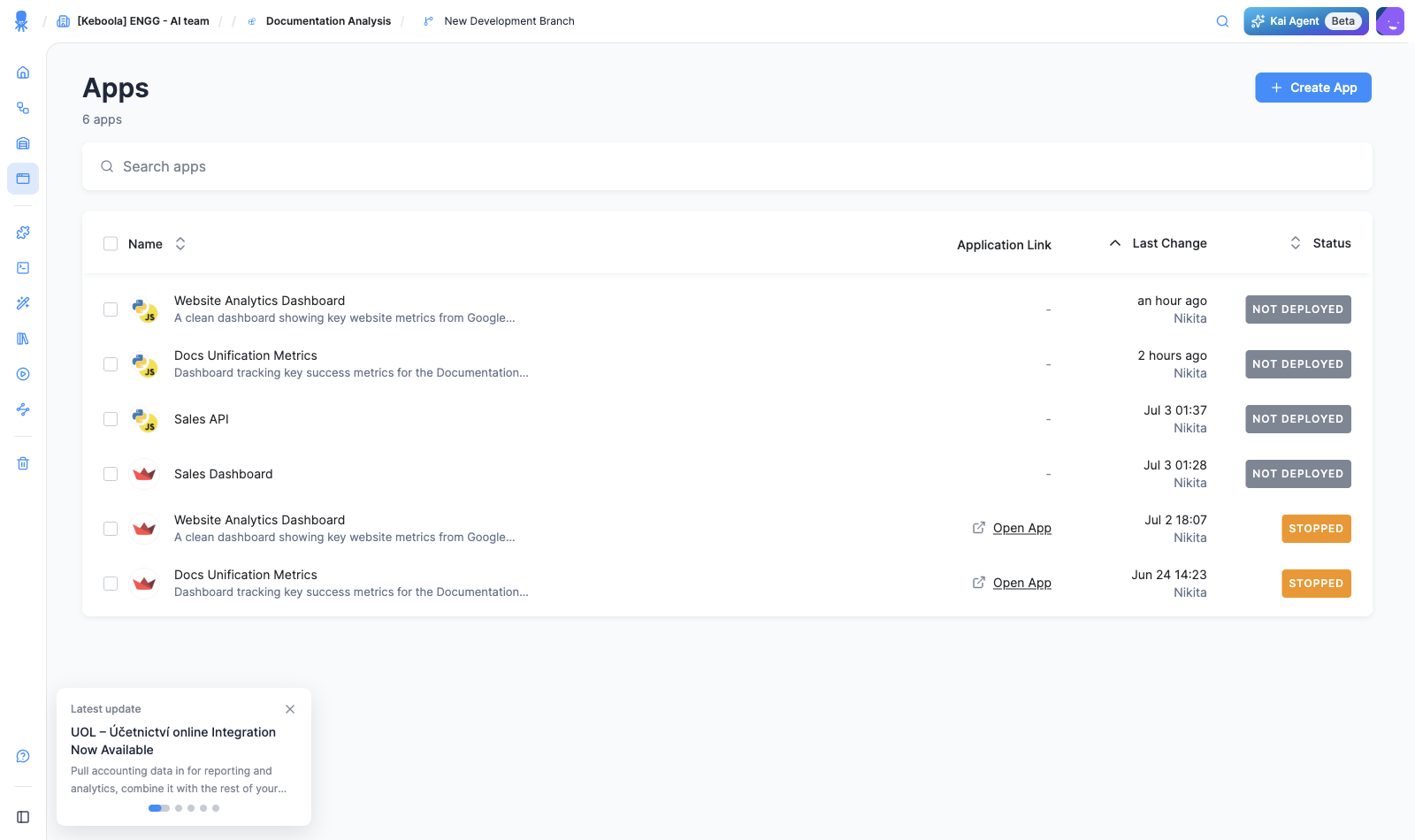Open the New Development Branch selector
This screenshot has height=840, width=1415.
tap(499, 21)
